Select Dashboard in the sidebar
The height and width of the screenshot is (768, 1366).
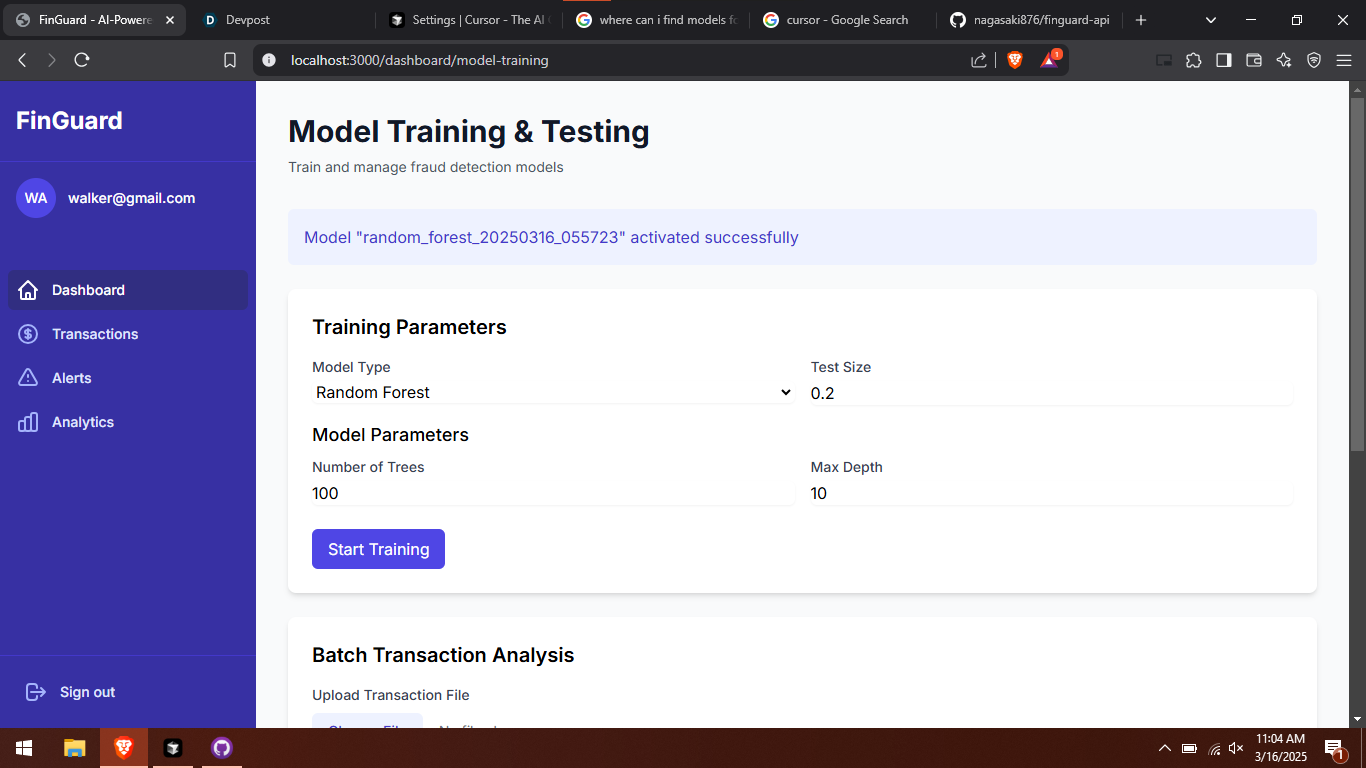coord(128,290)
